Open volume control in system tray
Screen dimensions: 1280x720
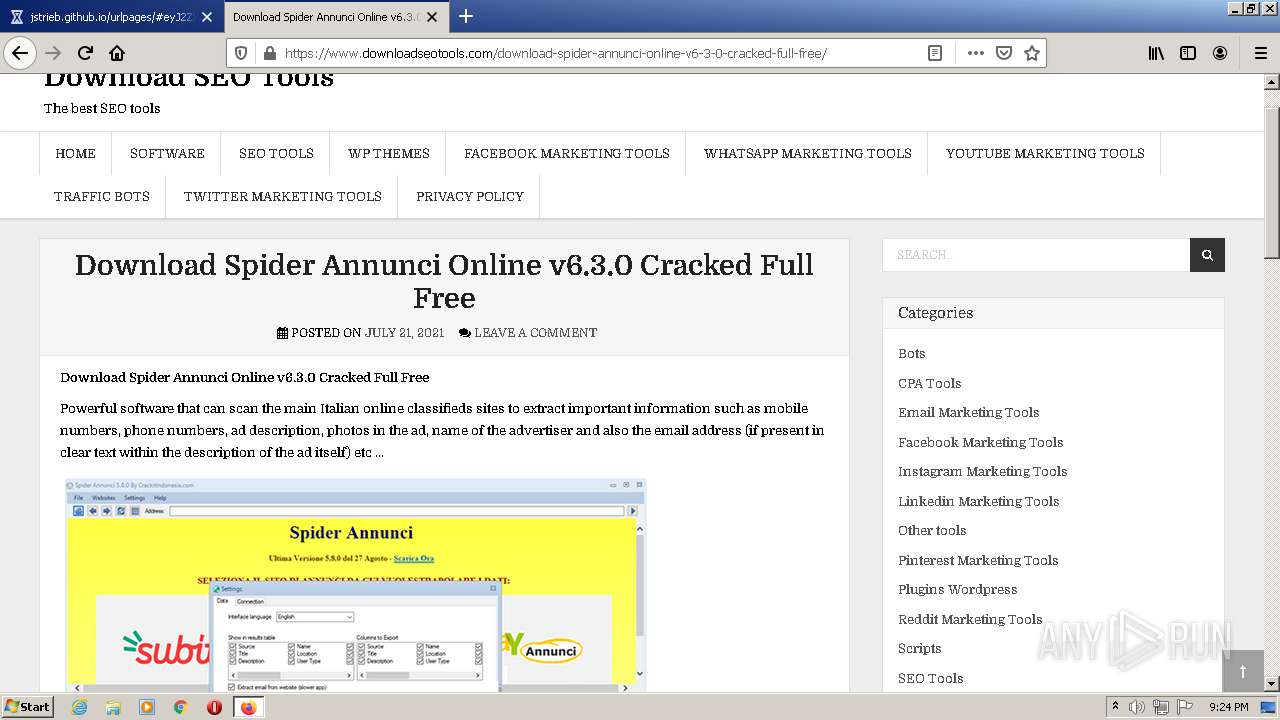1138,707
